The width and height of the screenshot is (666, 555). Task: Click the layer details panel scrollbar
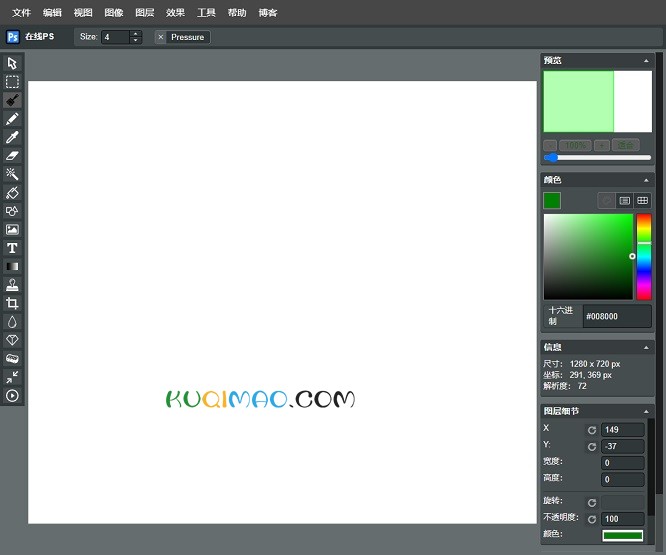(x=651, y=467)
